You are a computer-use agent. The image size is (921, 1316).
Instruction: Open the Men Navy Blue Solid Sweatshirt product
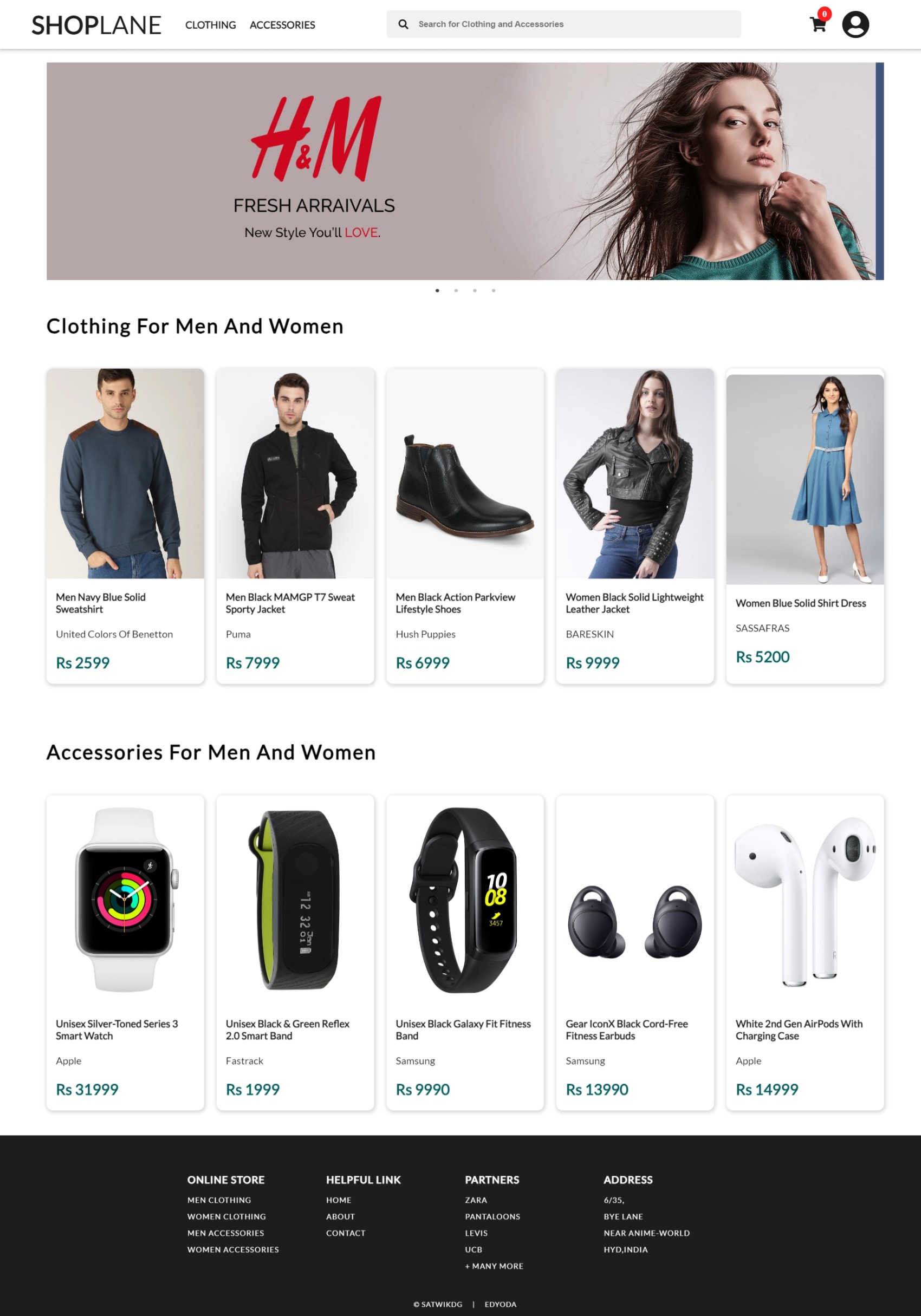(x=125, y=526)
